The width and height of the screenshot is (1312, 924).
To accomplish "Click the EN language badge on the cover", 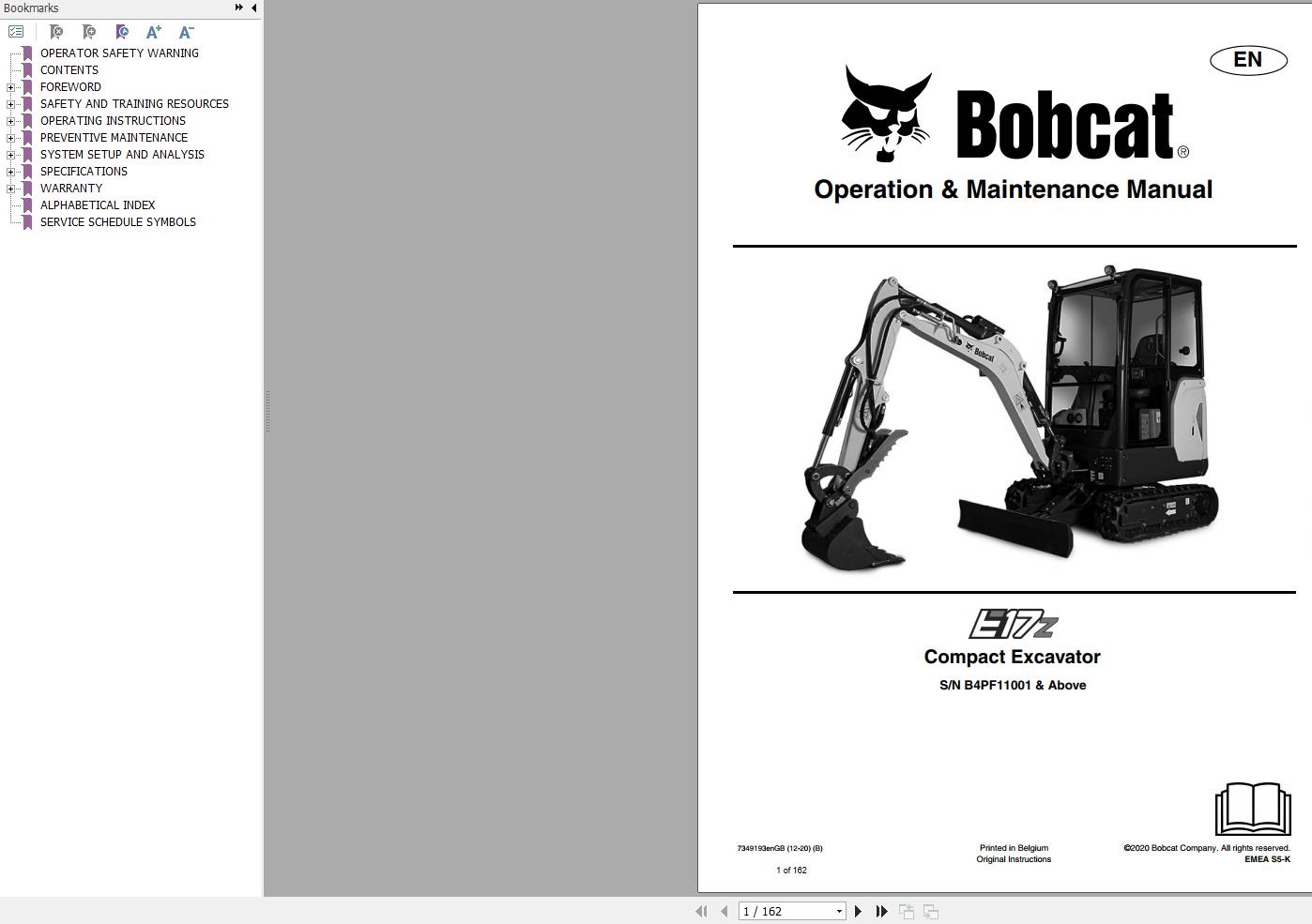I will (x=1248, y=60).
